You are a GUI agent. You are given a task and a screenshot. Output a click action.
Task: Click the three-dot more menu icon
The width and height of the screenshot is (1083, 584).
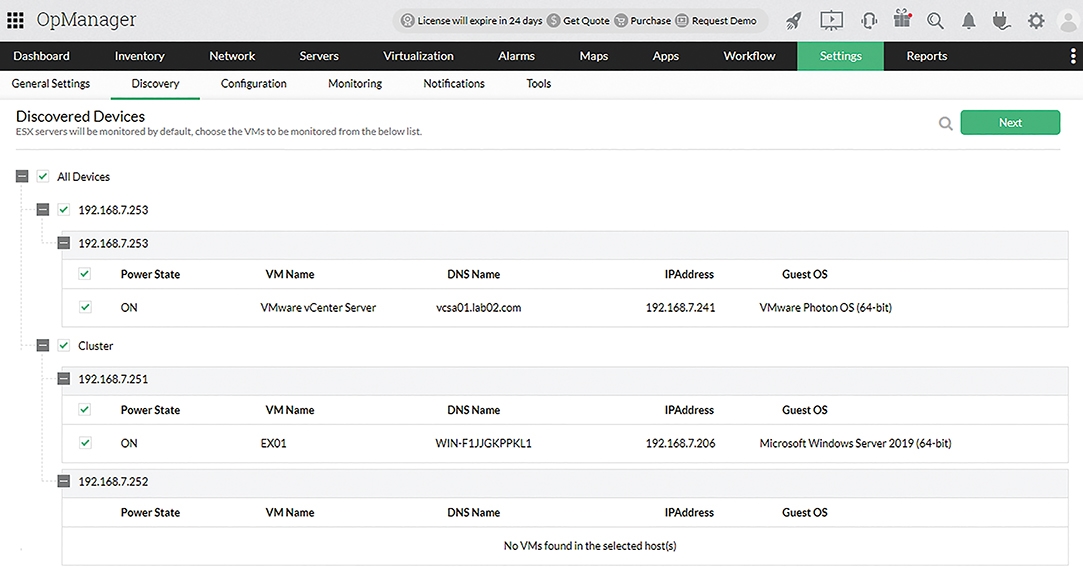click(1073, 56)
